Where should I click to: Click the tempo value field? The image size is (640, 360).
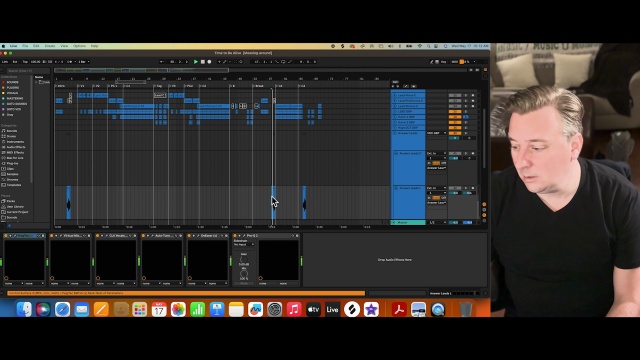pos(36,62)
